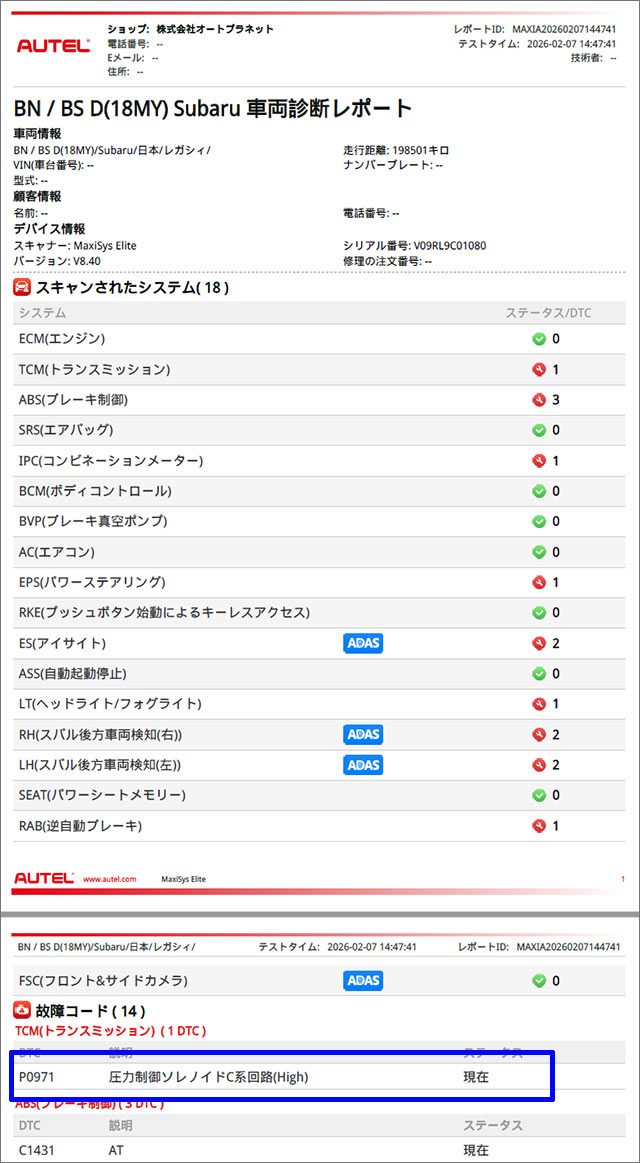
Task: Click the red warning icon beside 故障コード (14)
Action: pyautogui.click(x=23, y=1010)
